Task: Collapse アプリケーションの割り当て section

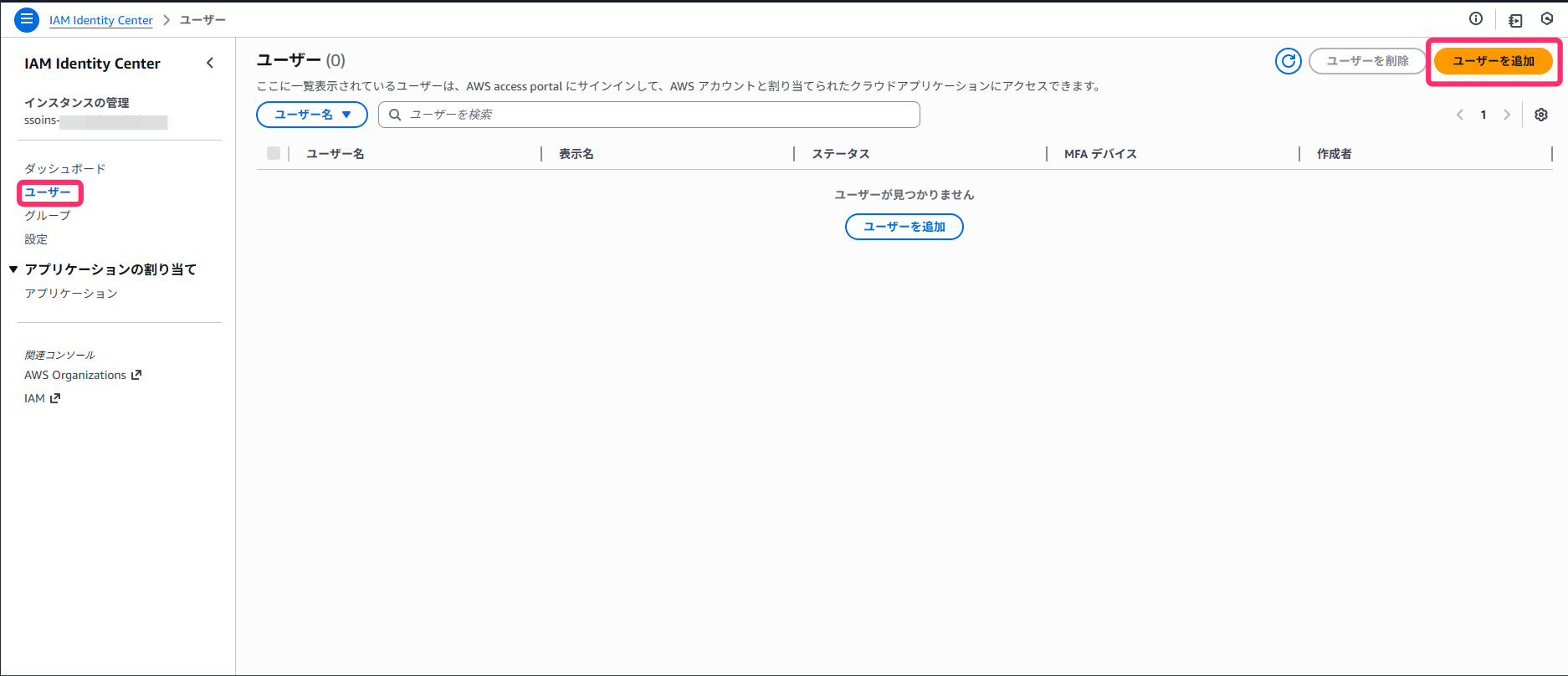Action: [13, 269]
